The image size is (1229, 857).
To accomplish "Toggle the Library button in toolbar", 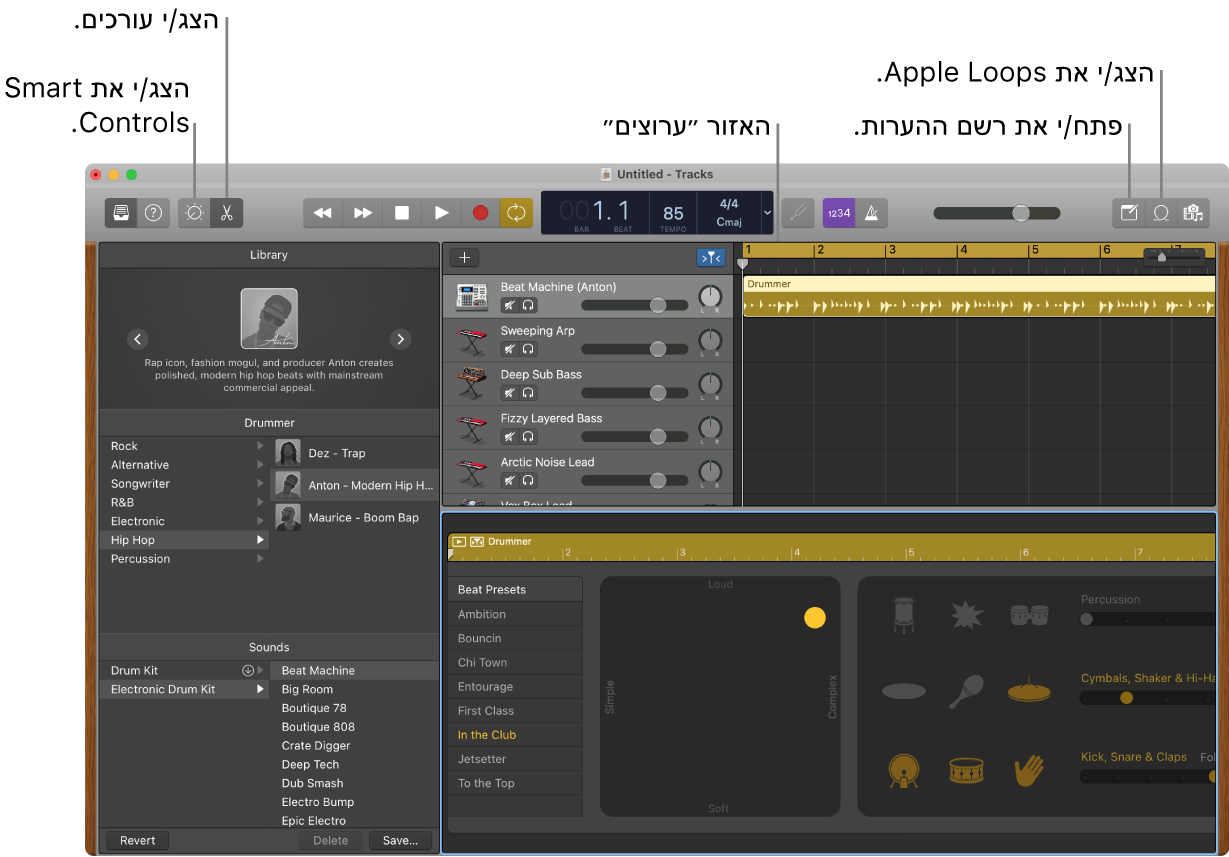I will click(x=121, y=213).
